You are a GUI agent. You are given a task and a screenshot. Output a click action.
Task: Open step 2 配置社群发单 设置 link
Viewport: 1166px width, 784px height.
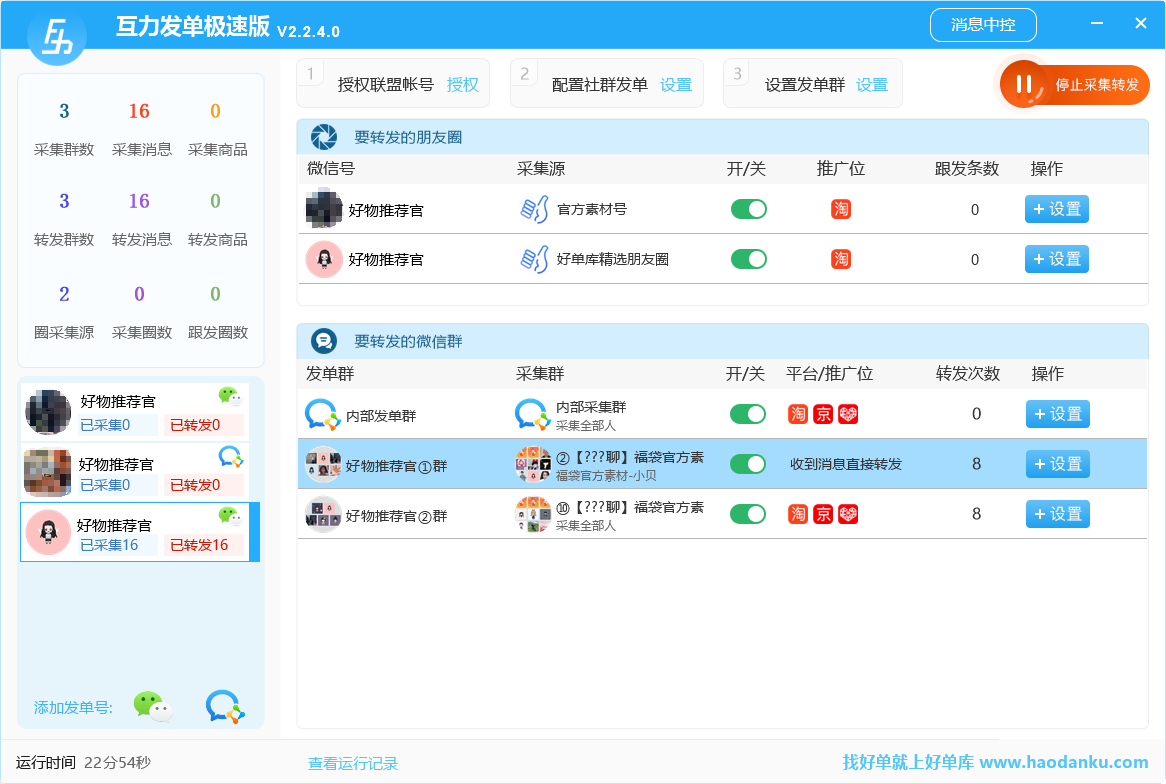point(676,85)
